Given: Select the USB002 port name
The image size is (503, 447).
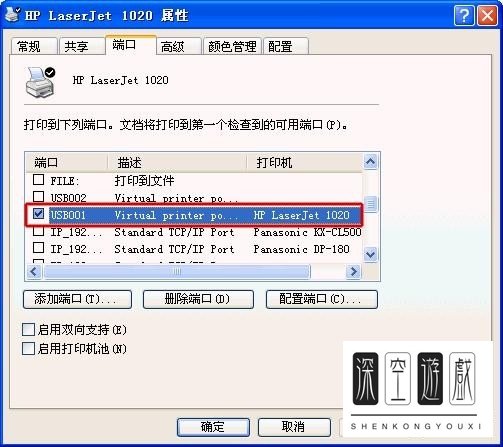Looking at the screenshot, I should 68,198.
